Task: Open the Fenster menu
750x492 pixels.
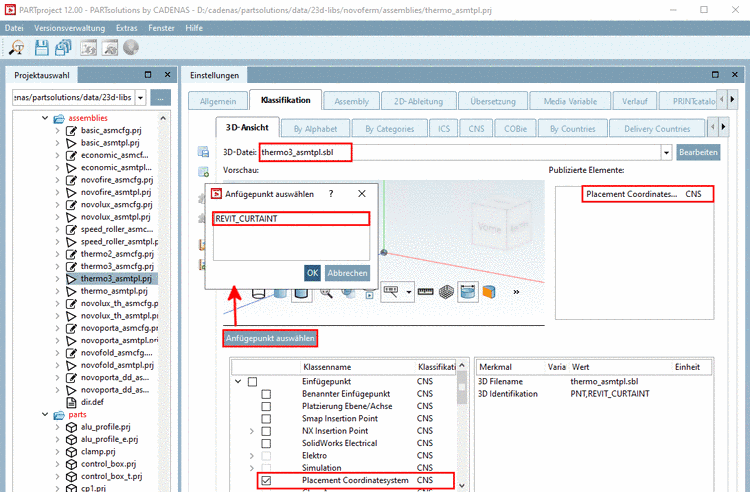Action: click(161, 28)
